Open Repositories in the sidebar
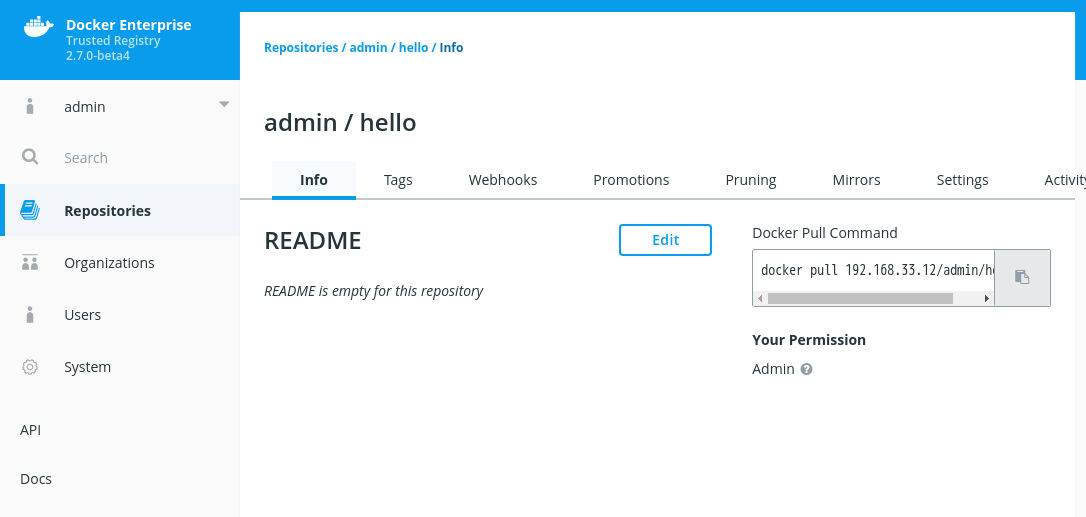1086x517 pixels. click(x=122, y=211)
